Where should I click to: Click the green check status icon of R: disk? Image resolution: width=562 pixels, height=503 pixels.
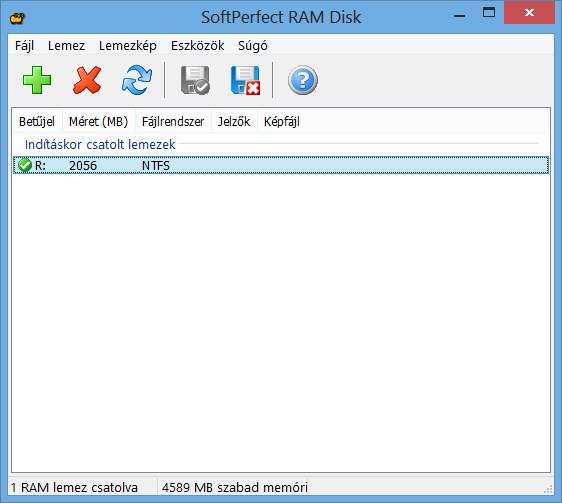click(25, 165)
